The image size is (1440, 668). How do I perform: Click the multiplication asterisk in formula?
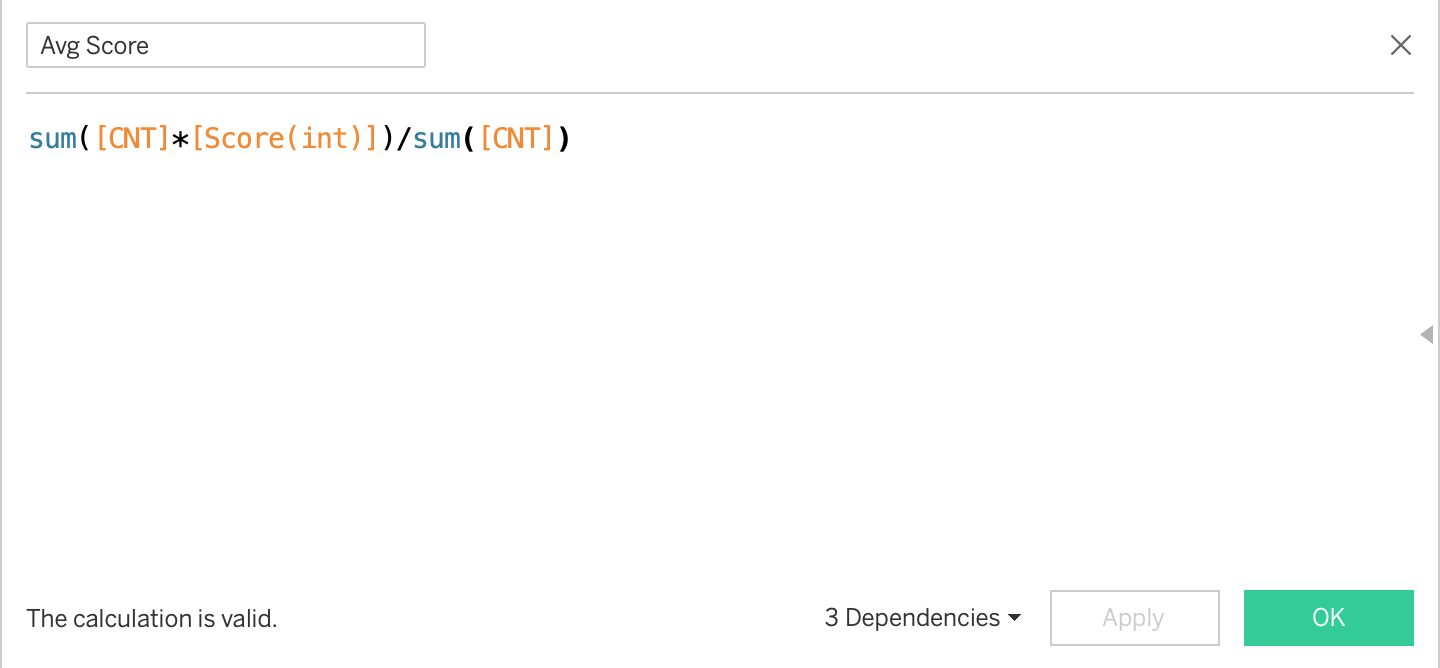tap(181, 138)
